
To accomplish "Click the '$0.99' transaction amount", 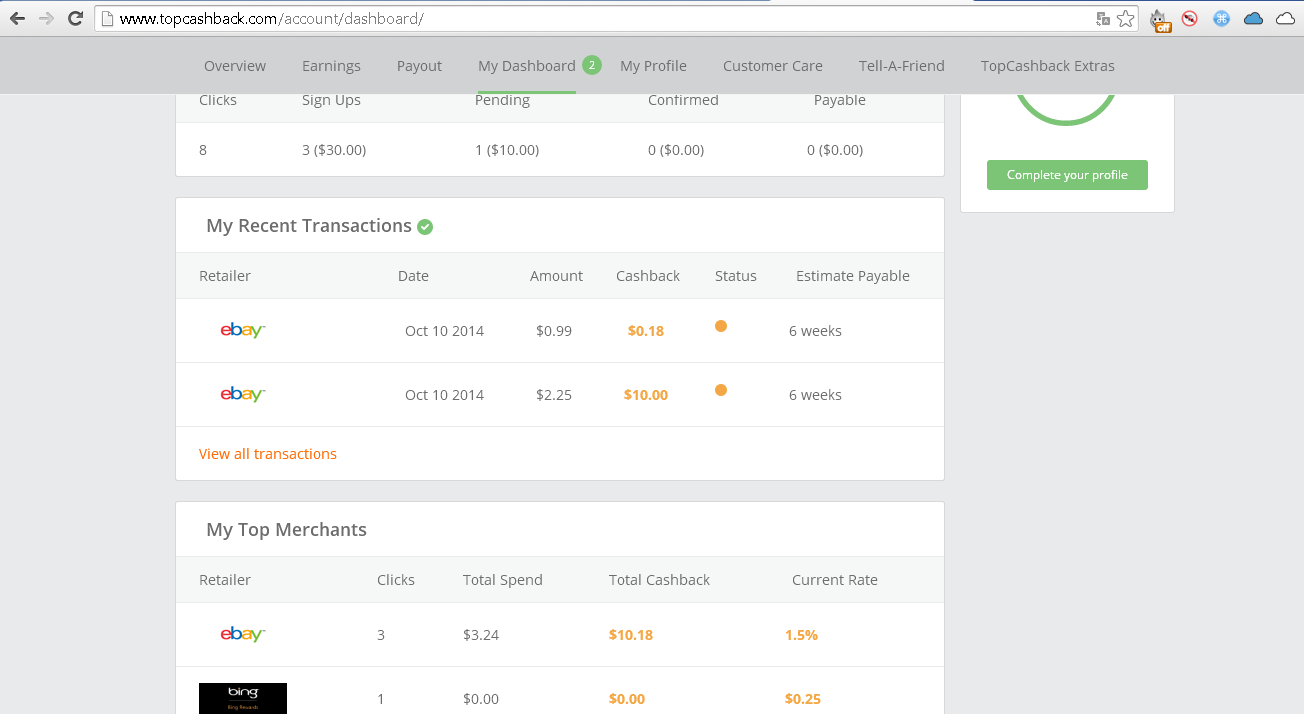I will tap(554, 331).
